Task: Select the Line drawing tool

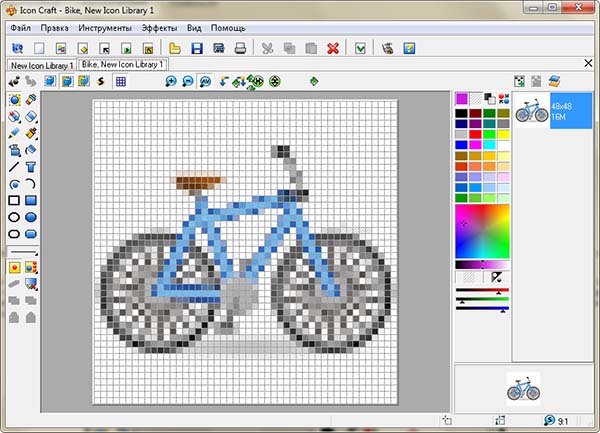Action: pos(14,166)
